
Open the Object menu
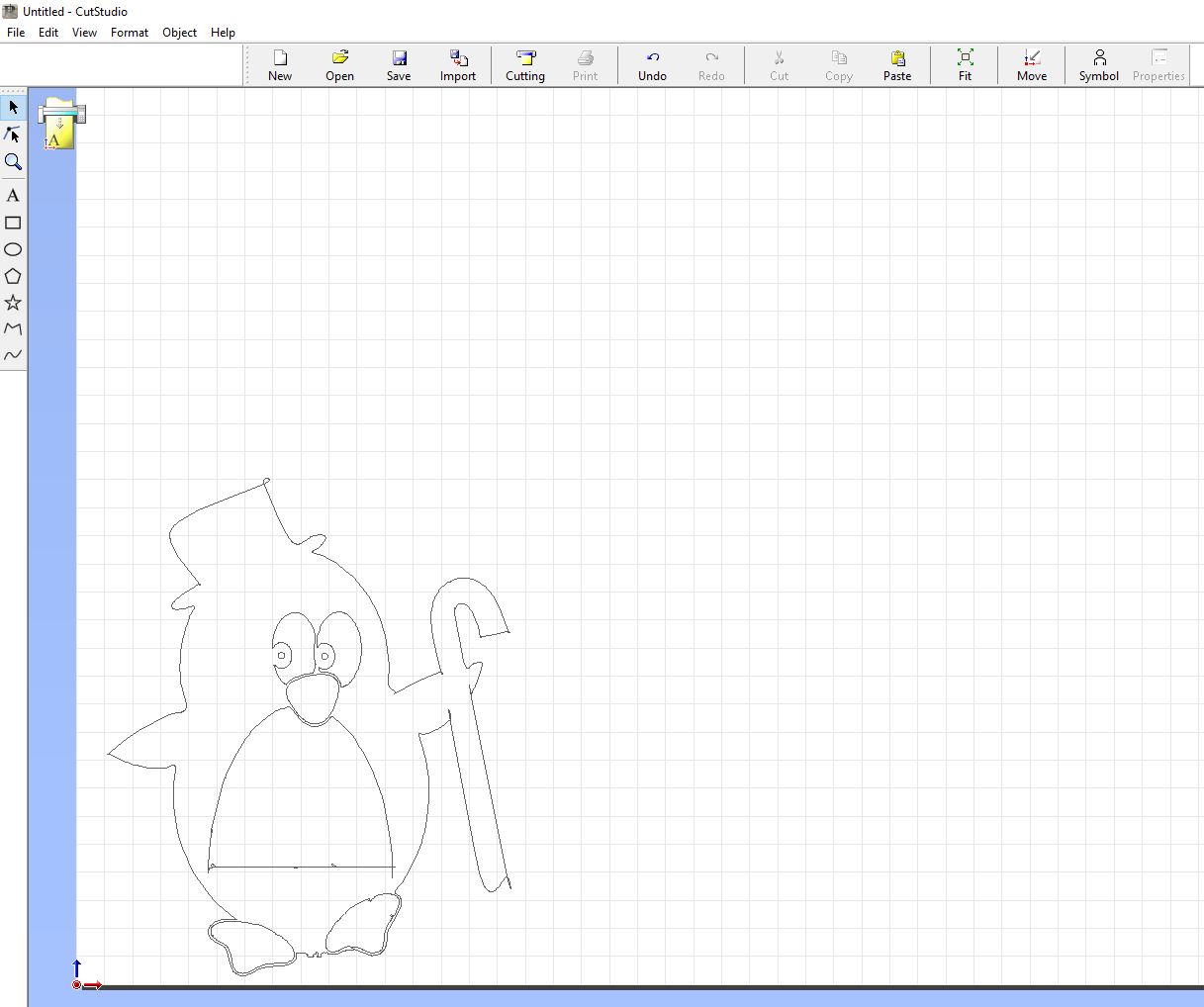click(180, 32)
